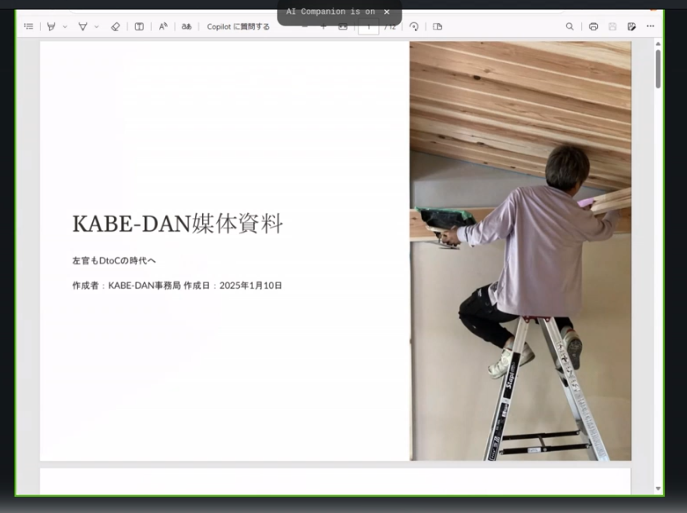Open the table of contents panel
687x513 pixels.
[28, 27]
